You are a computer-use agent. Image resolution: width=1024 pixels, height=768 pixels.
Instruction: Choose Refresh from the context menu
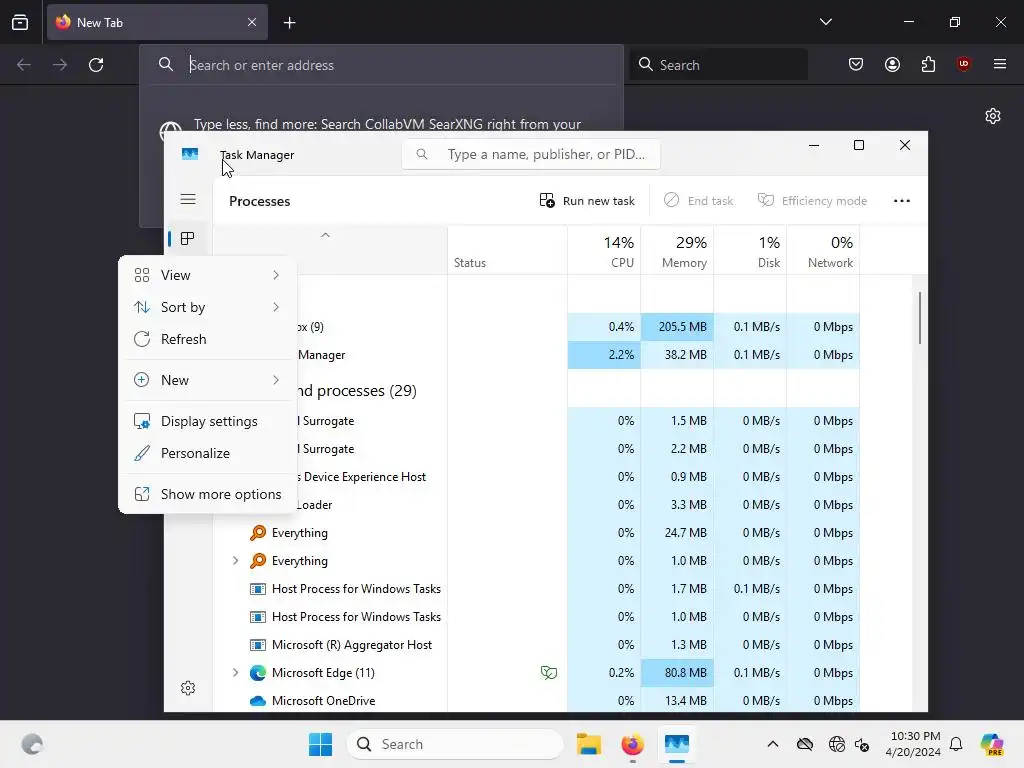coord(207,339)
